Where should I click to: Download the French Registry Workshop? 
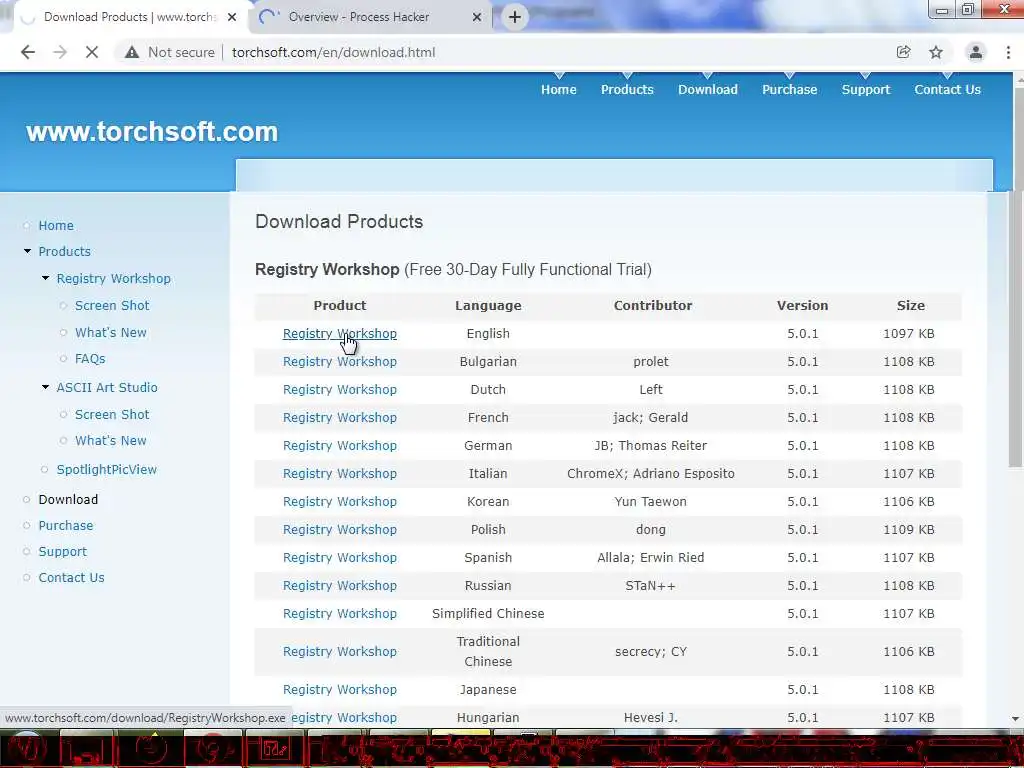340,418
